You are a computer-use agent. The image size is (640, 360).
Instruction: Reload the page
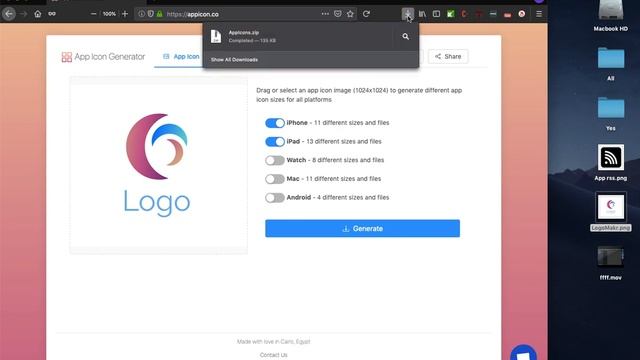[366, 14]
